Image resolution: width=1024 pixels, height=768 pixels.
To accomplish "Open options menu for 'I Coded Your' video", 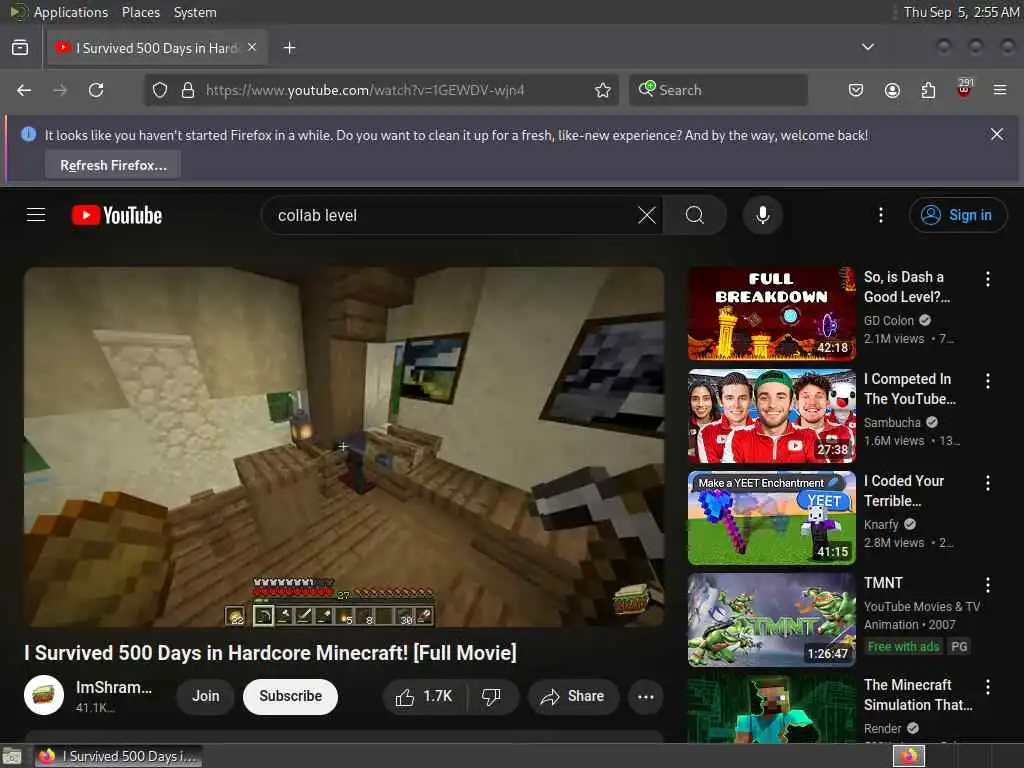I will click(987, 483).
